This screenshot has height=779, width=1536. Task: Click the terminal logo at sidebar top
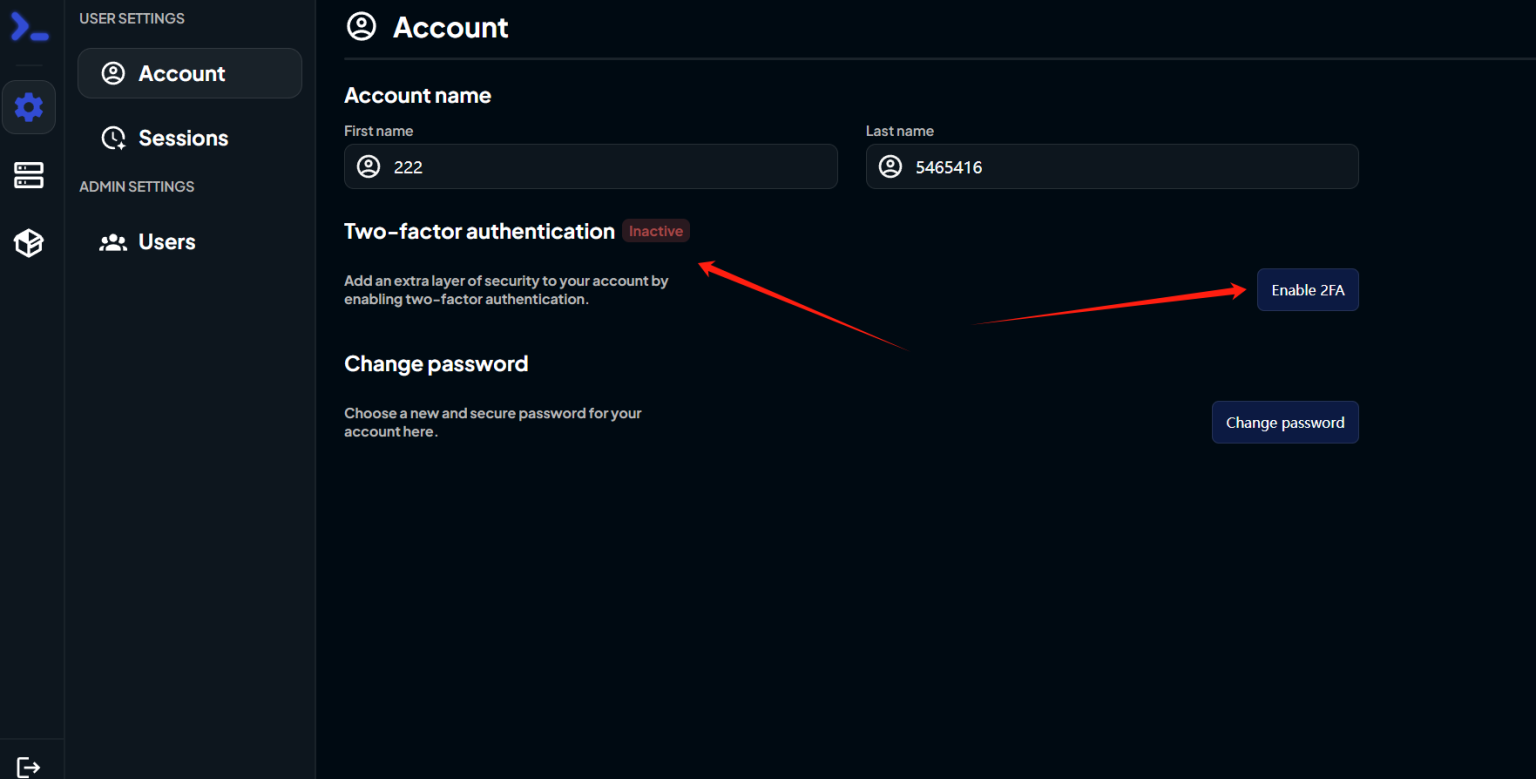29,27
